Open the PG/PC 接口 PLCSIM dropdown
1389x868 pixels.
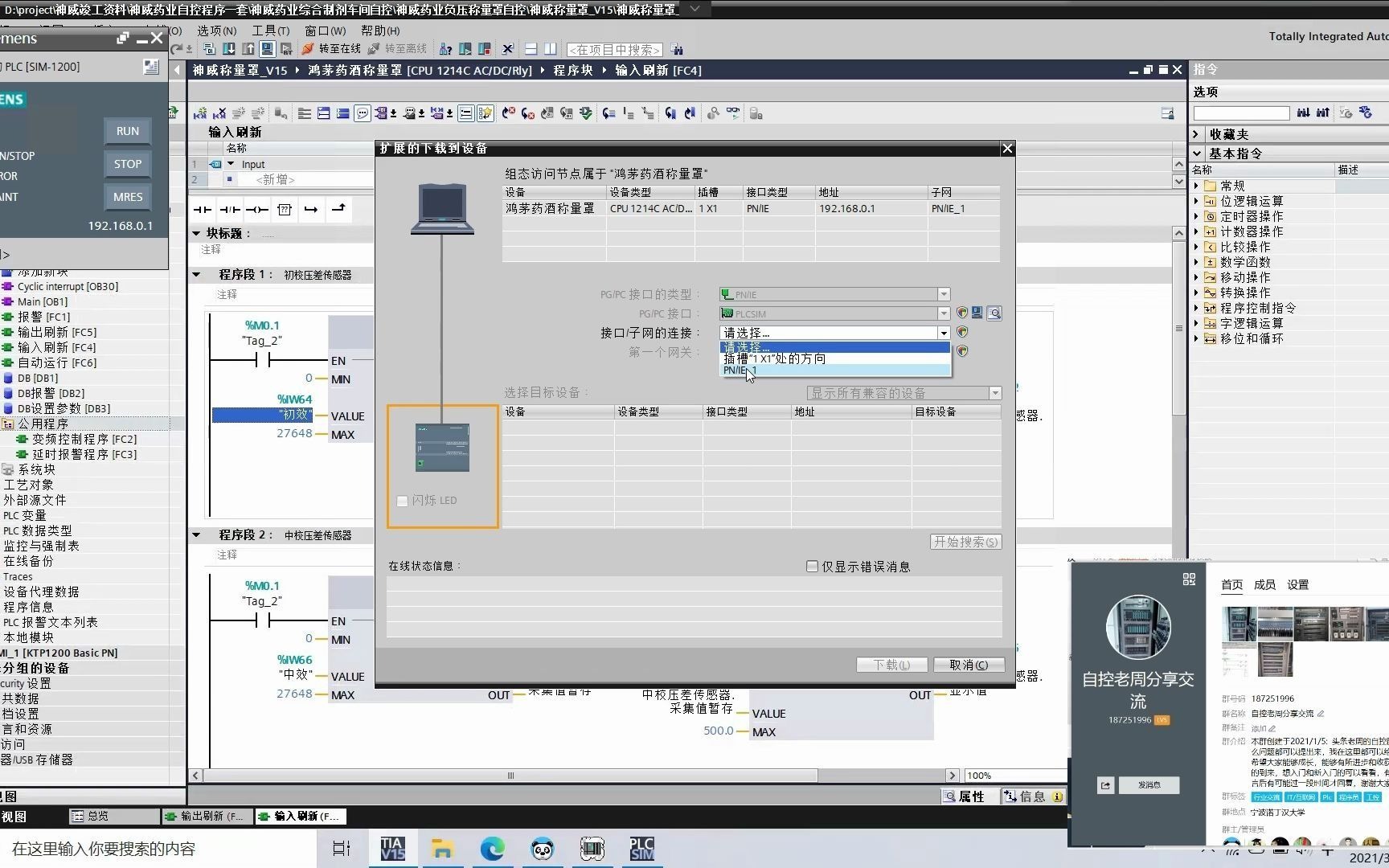(x=944, y=313)
